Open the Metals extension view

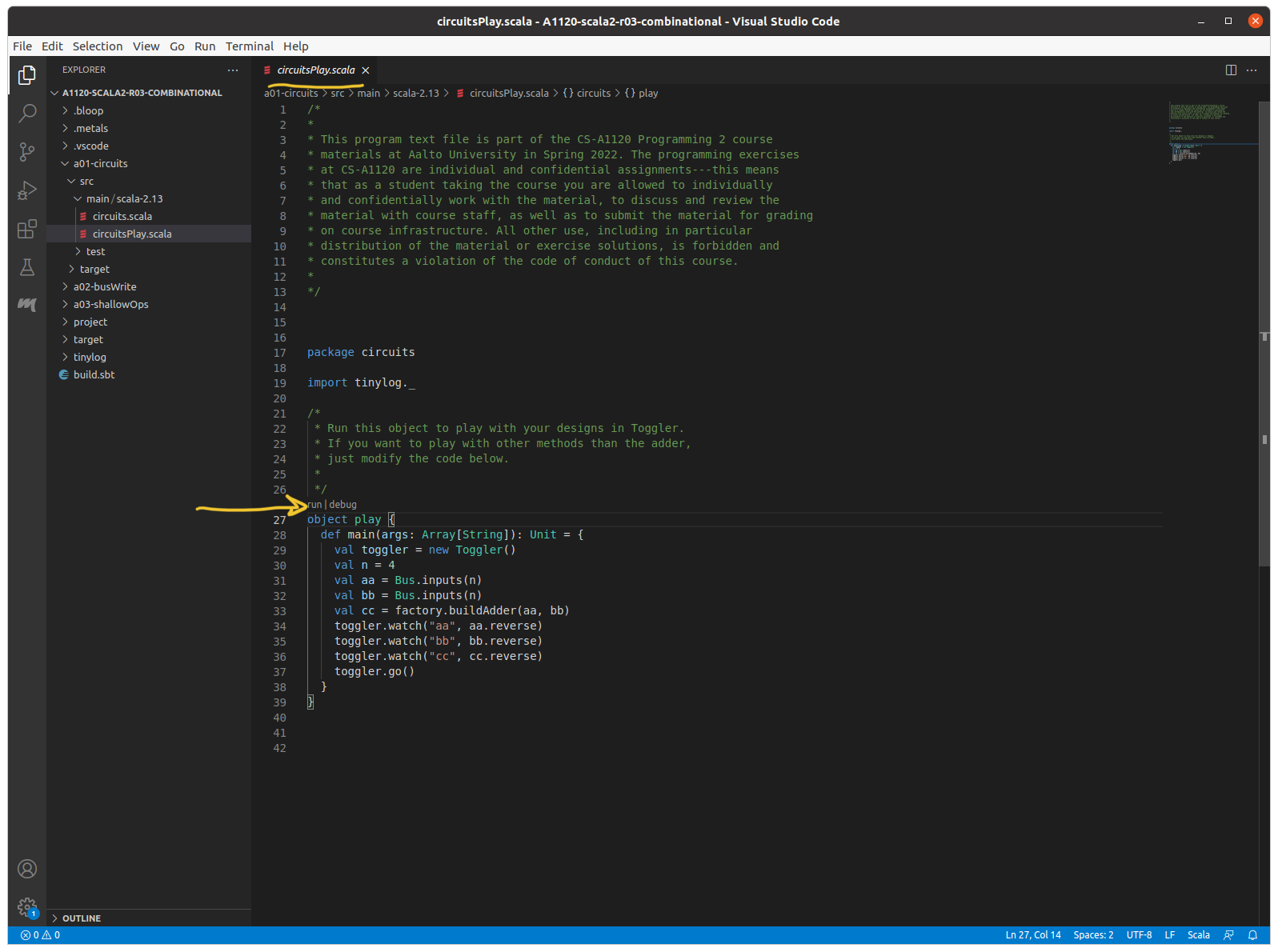pos(27,305)
